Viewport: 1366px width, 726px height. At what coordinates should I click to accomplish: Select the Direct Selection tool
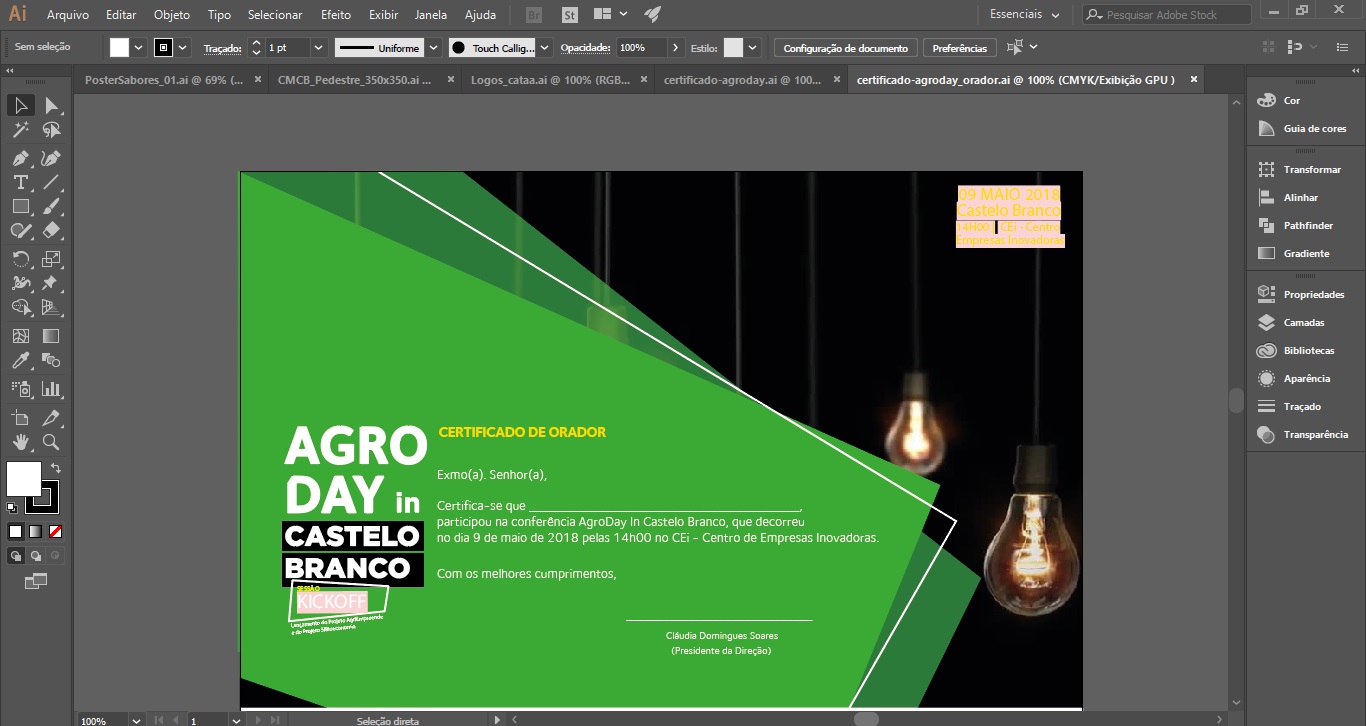point(51,105)
